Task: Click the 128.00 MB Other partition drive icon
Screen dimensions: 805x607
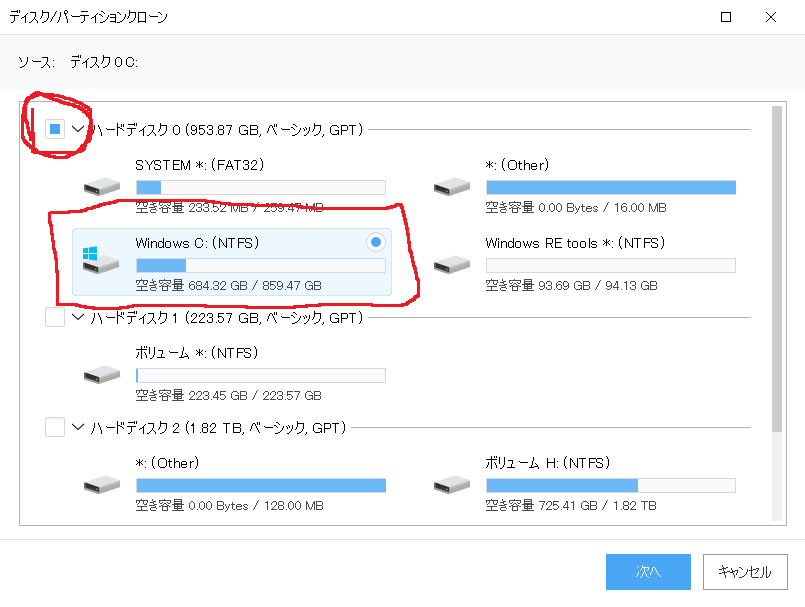Action: coord(102,485)
